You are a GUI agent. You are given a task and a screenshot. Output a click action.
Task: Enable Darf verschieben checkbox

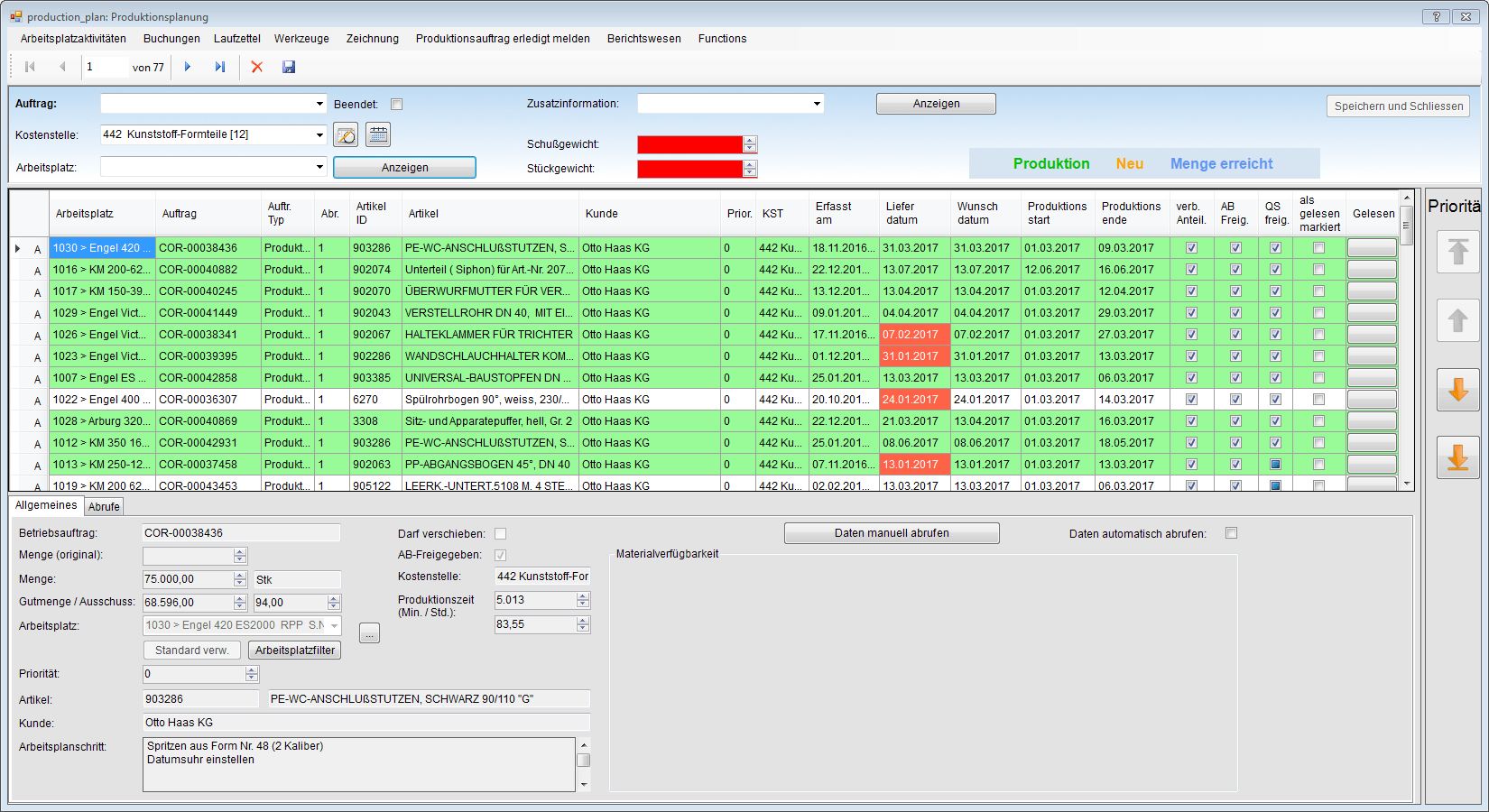[500, 534]
